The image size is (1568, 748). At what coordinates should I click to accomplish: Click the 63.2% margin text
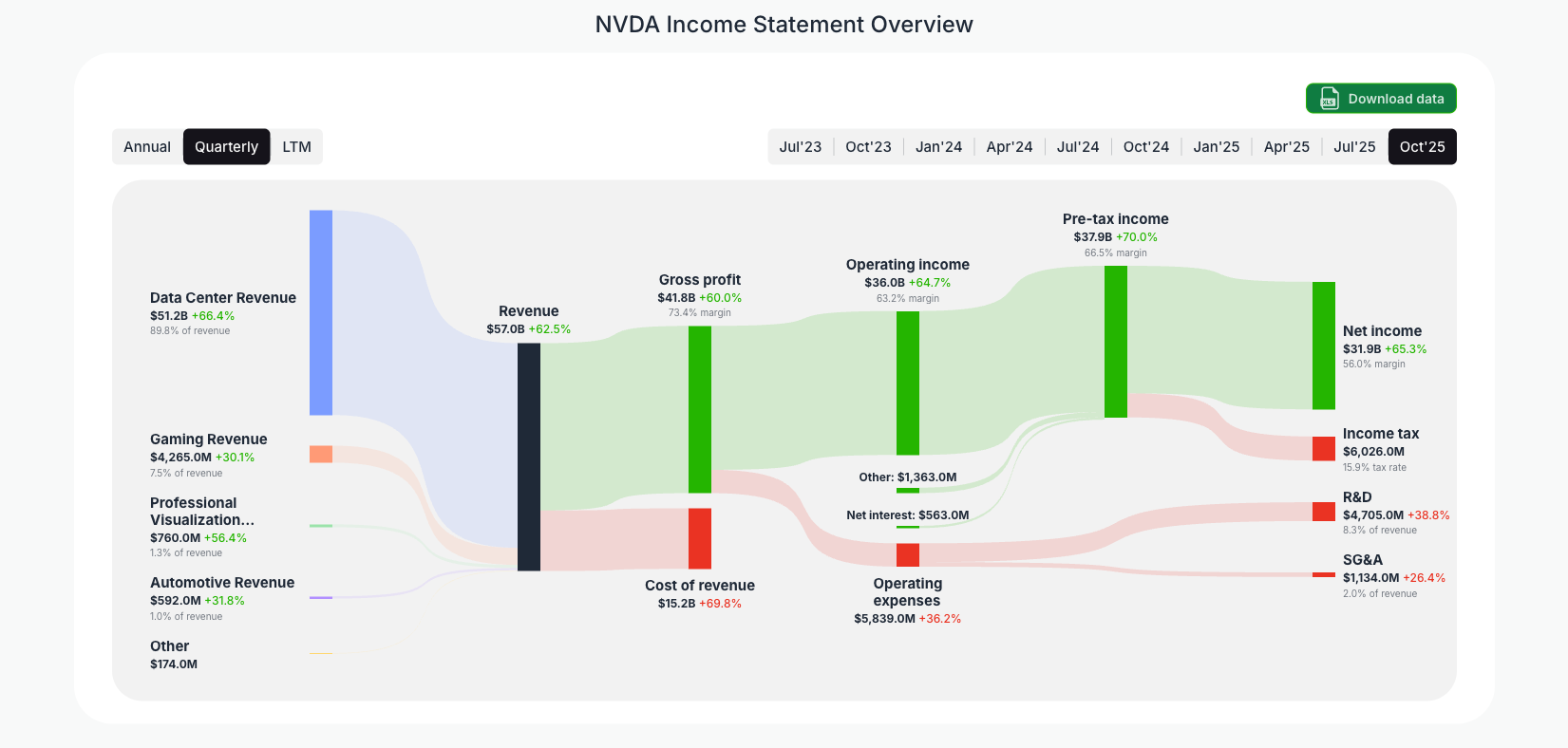[908, 298]
